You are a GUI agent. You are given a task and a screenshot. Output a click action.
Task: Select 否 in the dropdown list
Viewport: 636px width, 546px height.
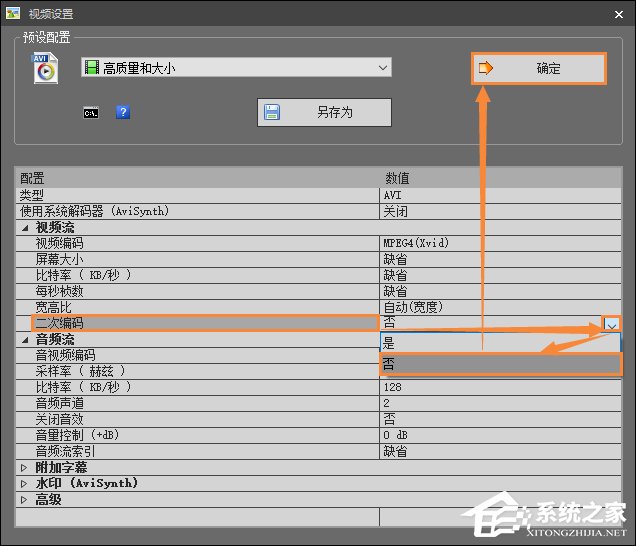point(500,364)
